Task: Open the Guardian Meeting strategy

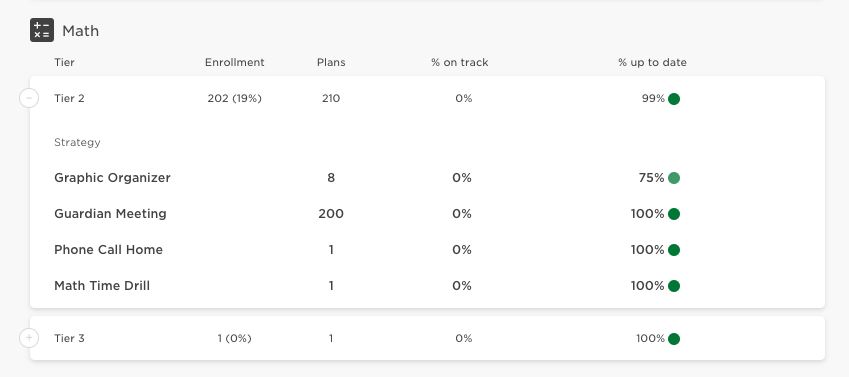Action: [x=110, y=213]
